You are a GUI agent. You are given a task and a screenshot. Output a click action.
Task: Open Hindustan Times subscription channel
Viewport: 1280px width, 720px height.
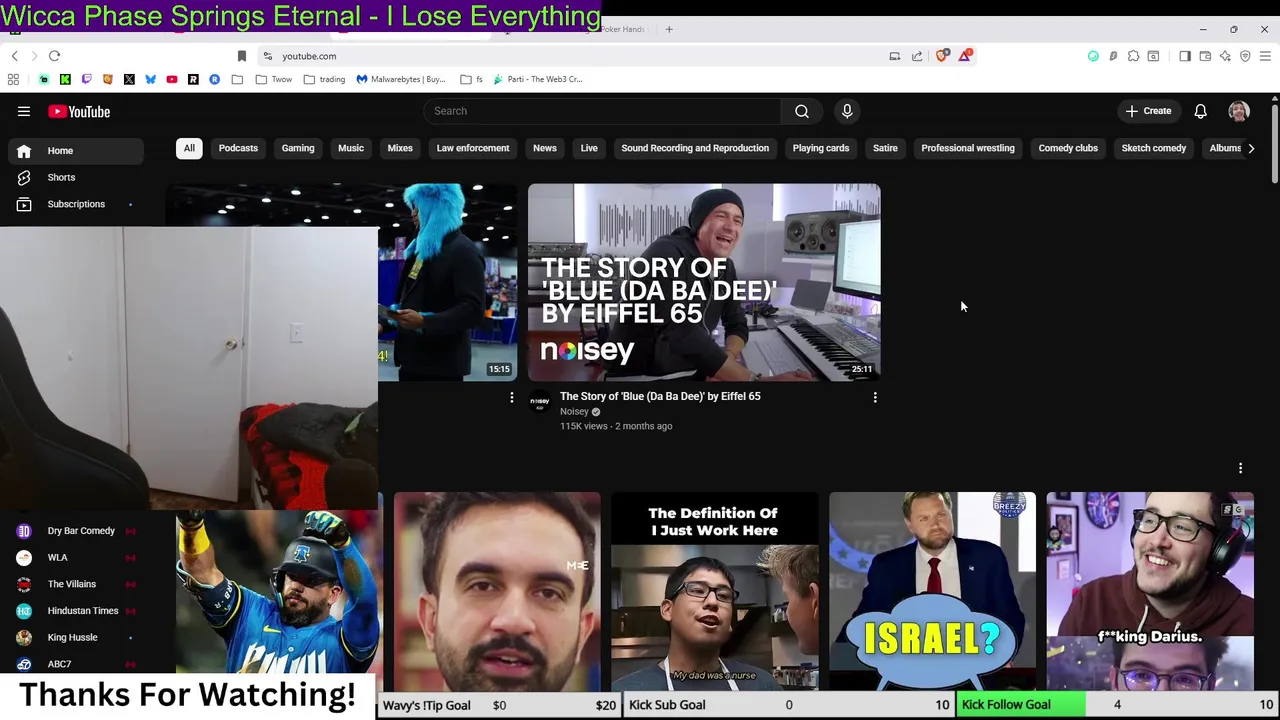[x=77, y=611]
